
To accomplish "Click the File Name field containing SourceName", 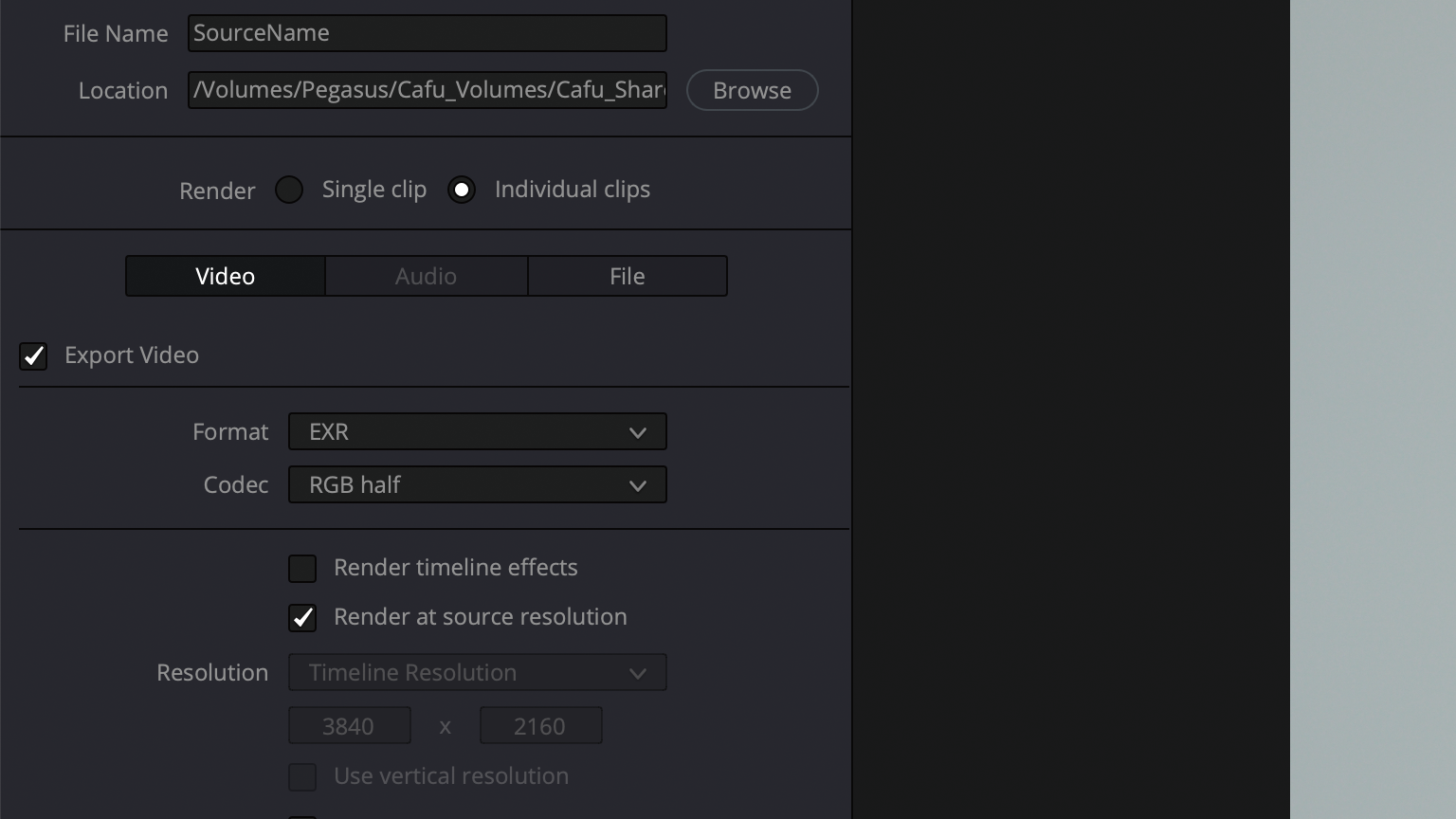I will tap(427, 33).
